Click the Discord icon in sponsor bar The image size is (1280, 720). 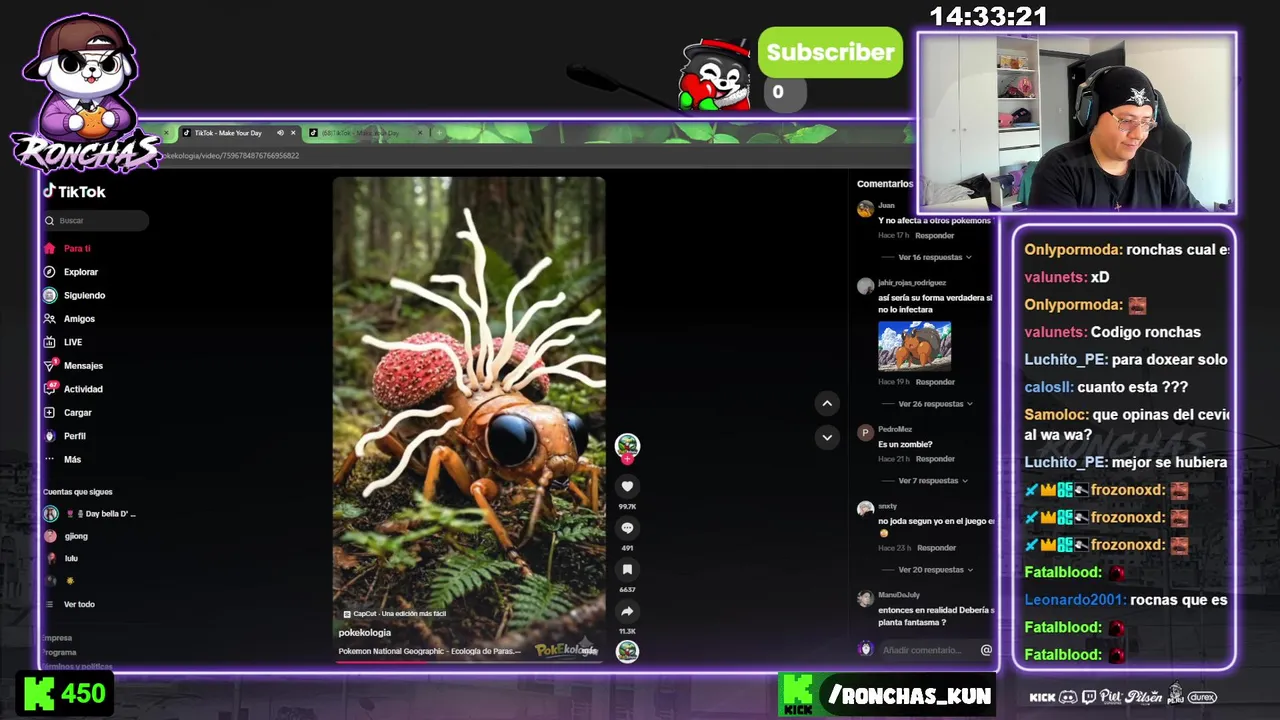click(x=1068, y=697)
